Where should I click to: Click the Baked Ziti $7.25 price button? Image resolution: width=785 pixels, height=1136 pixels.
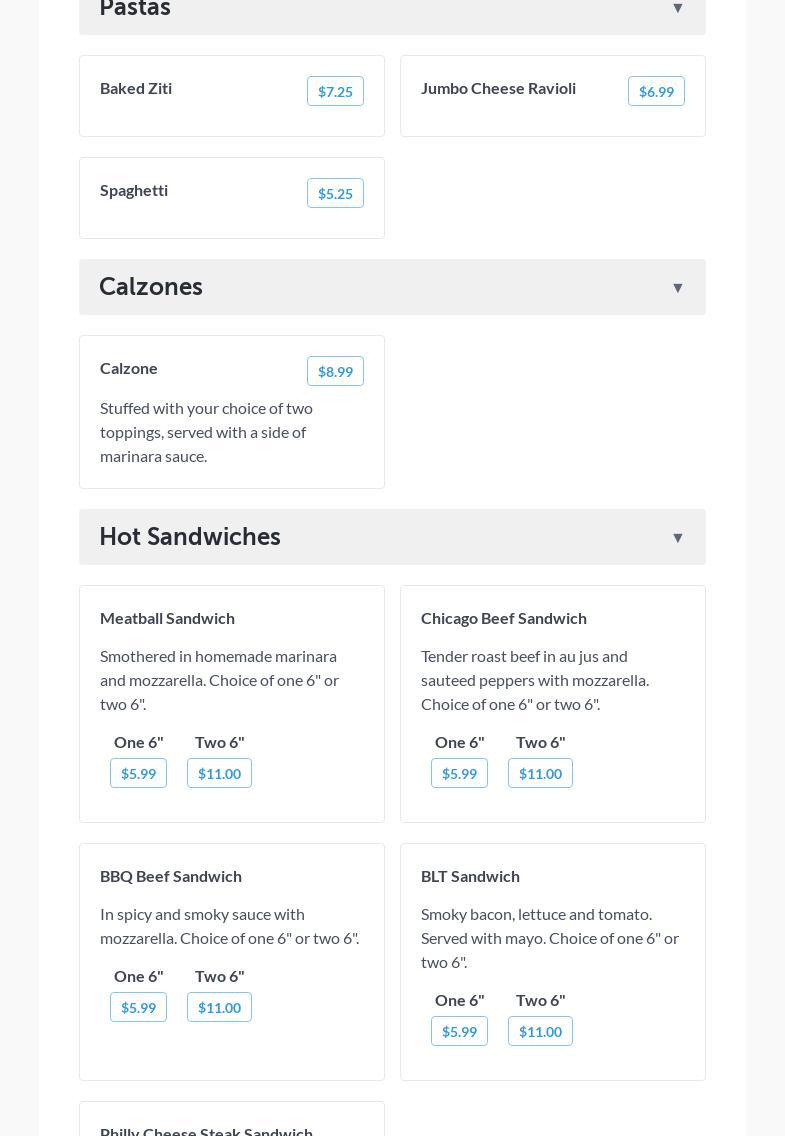335,92
